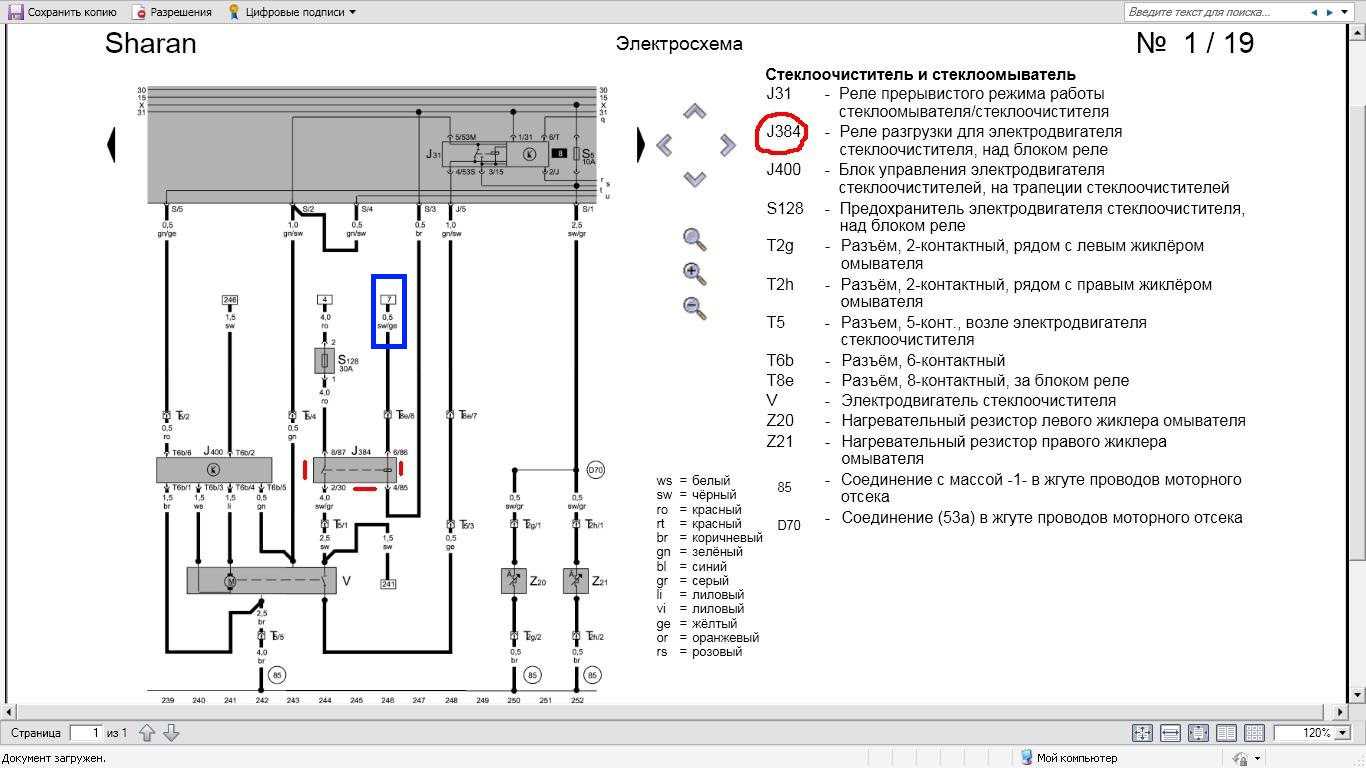Go to next page arrow
Image resolution: width=1366 pixels, height=768 pixels.
point(171,733)
